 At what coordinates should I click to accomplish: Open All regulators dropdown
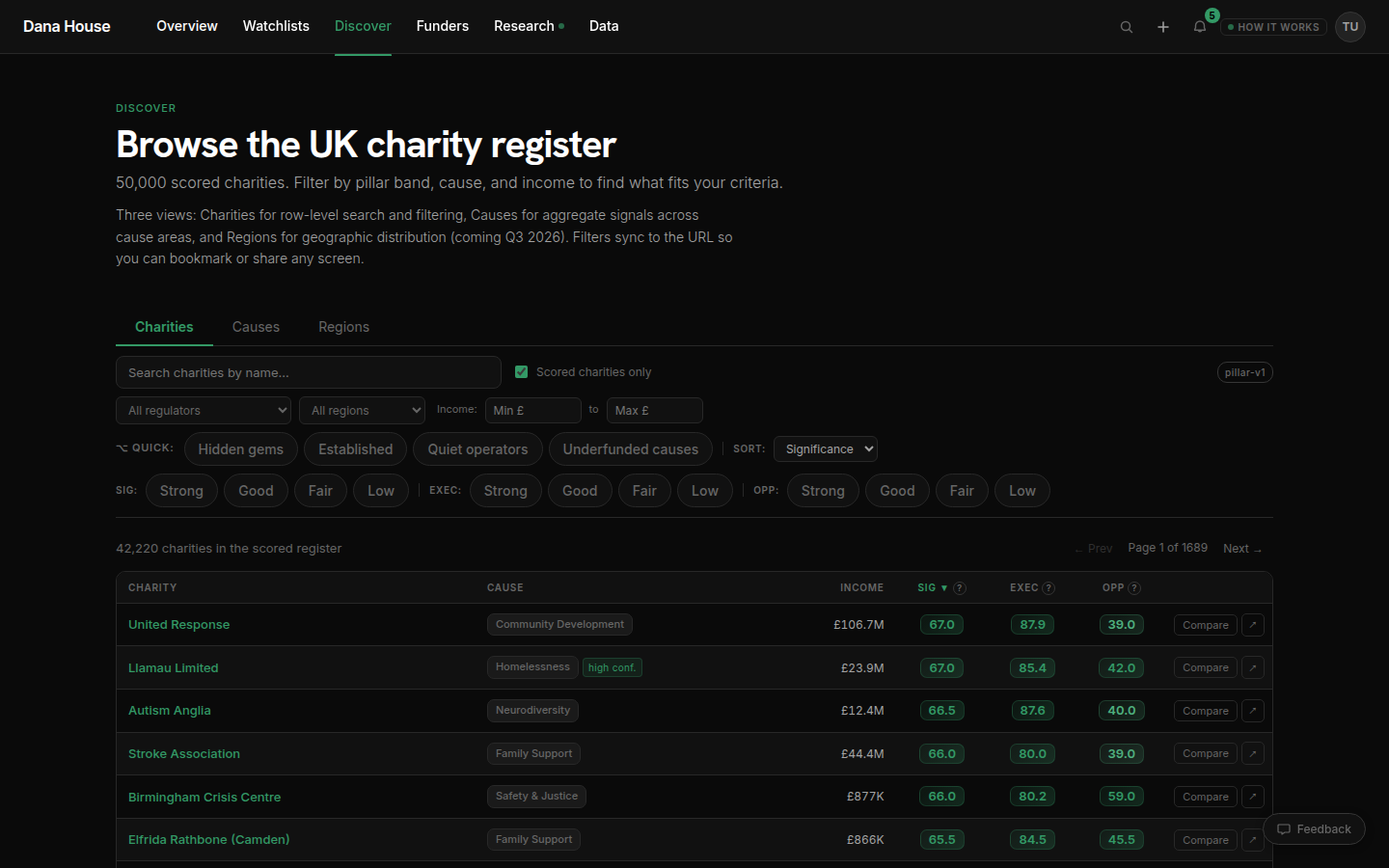[204, 411]
